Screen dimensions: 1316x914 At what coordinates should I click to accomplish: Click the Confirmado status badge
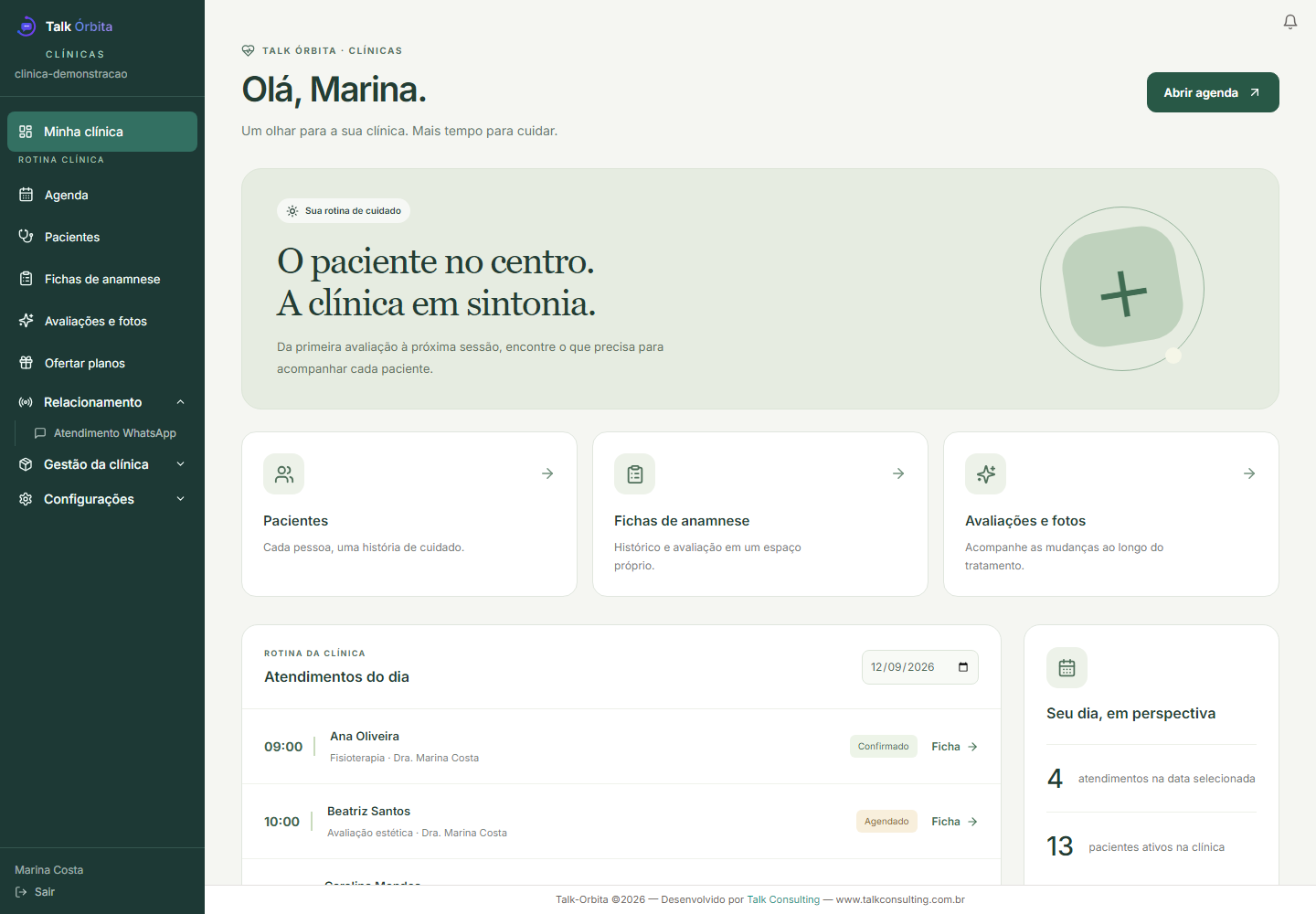883,747
